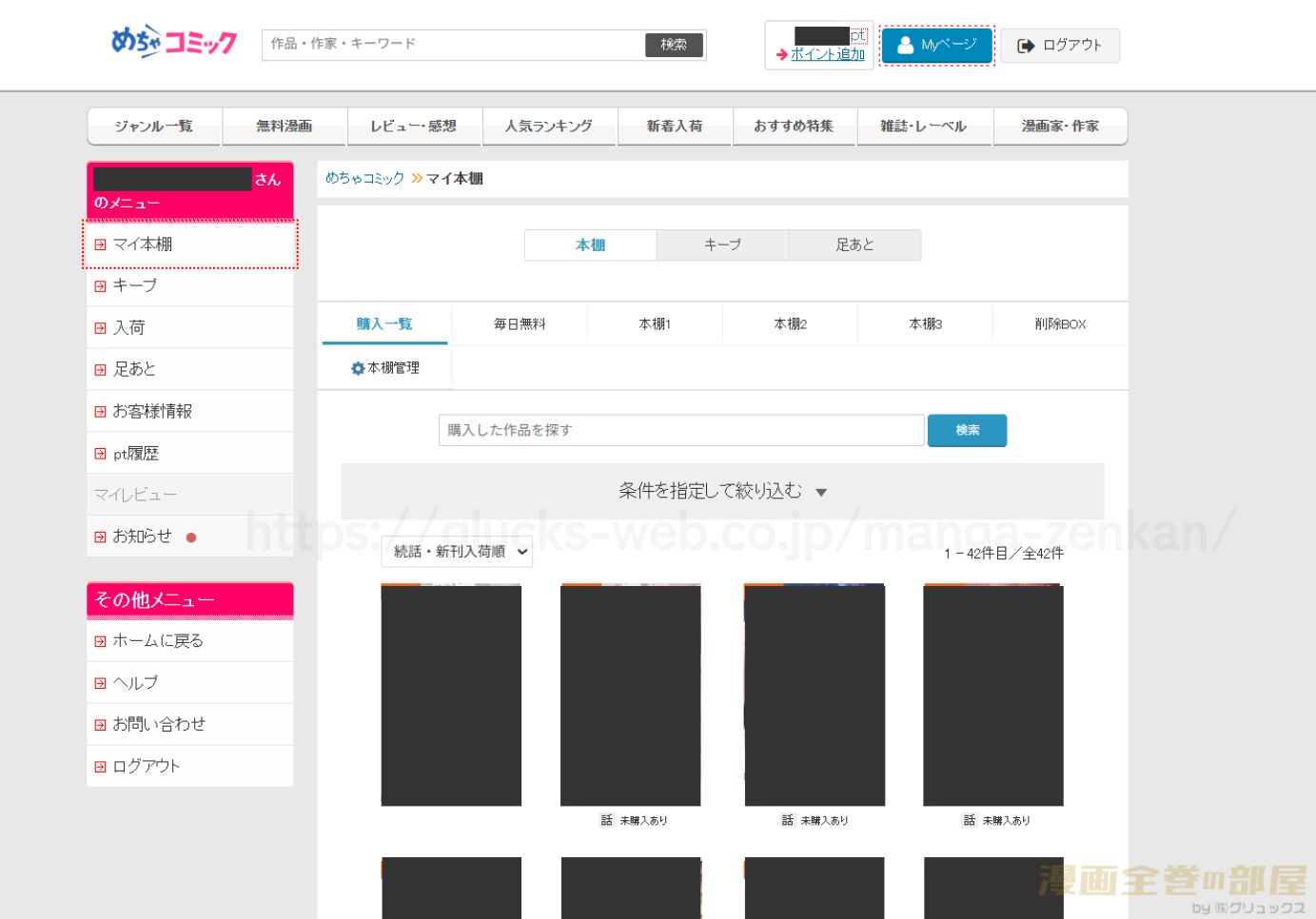Switch to the 足あと toggle tab
Viewport: 1316px width, 919px height.
click(854, 244)
